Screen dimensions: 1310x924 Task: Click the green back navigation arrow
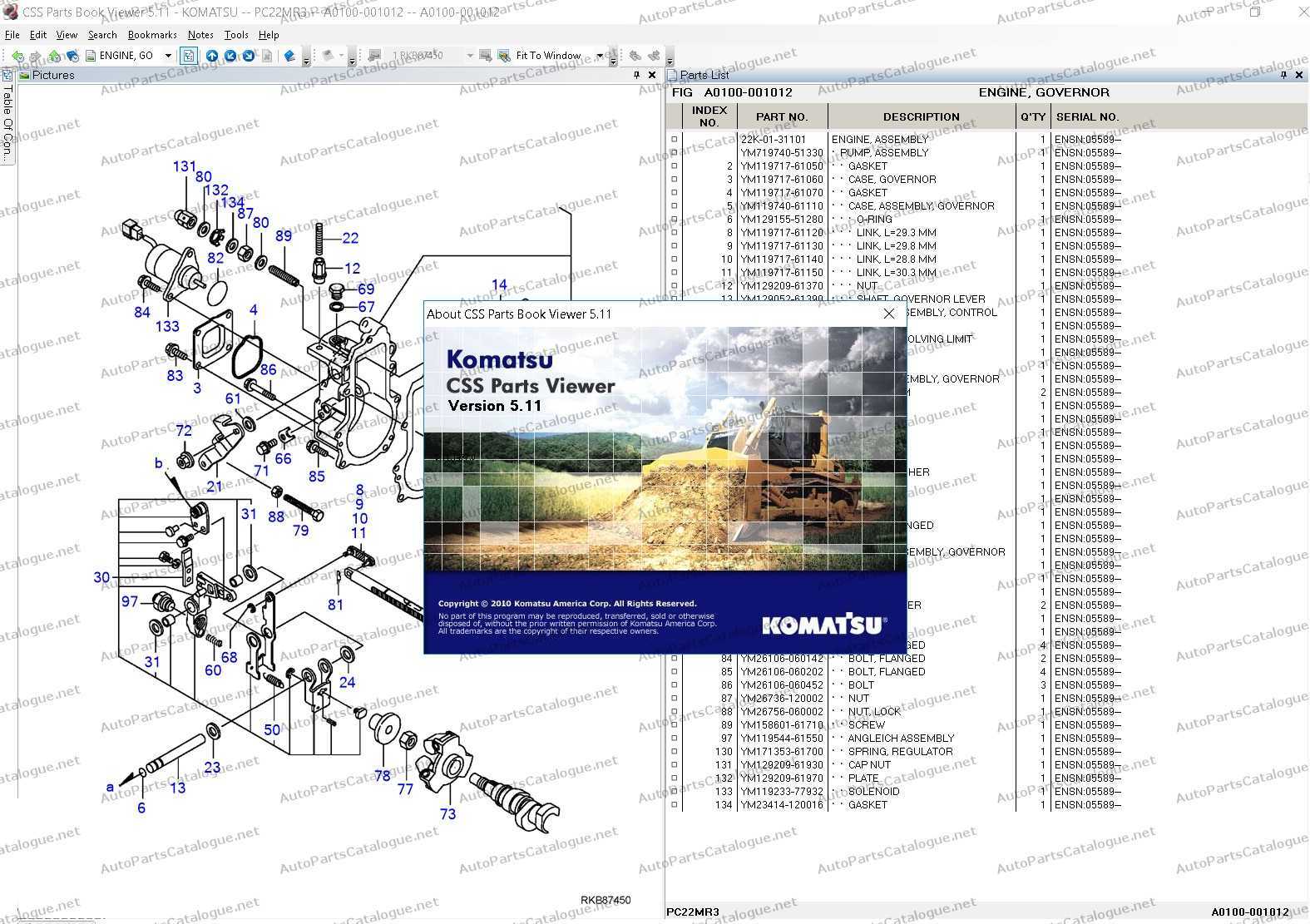click(x=17, y=56)
